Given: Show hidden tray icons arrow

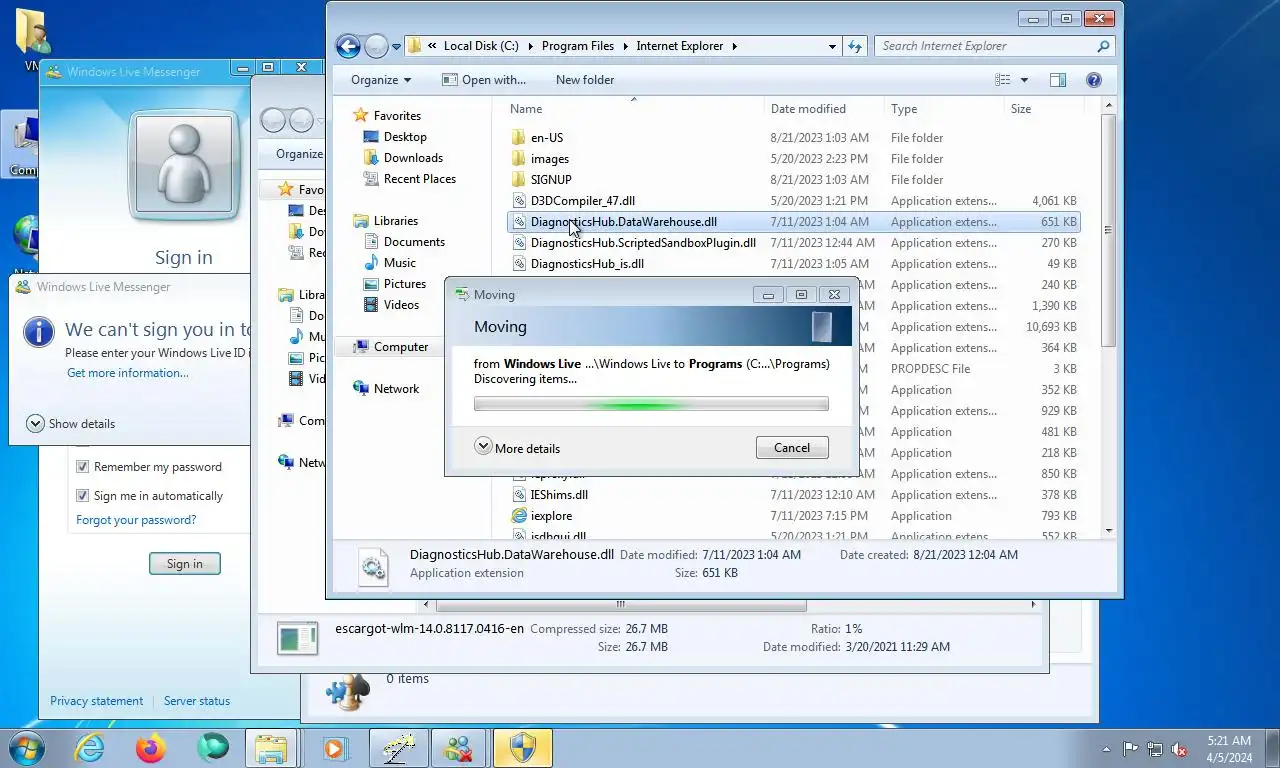Looking at the screenshot, I should click(1106, 749).
